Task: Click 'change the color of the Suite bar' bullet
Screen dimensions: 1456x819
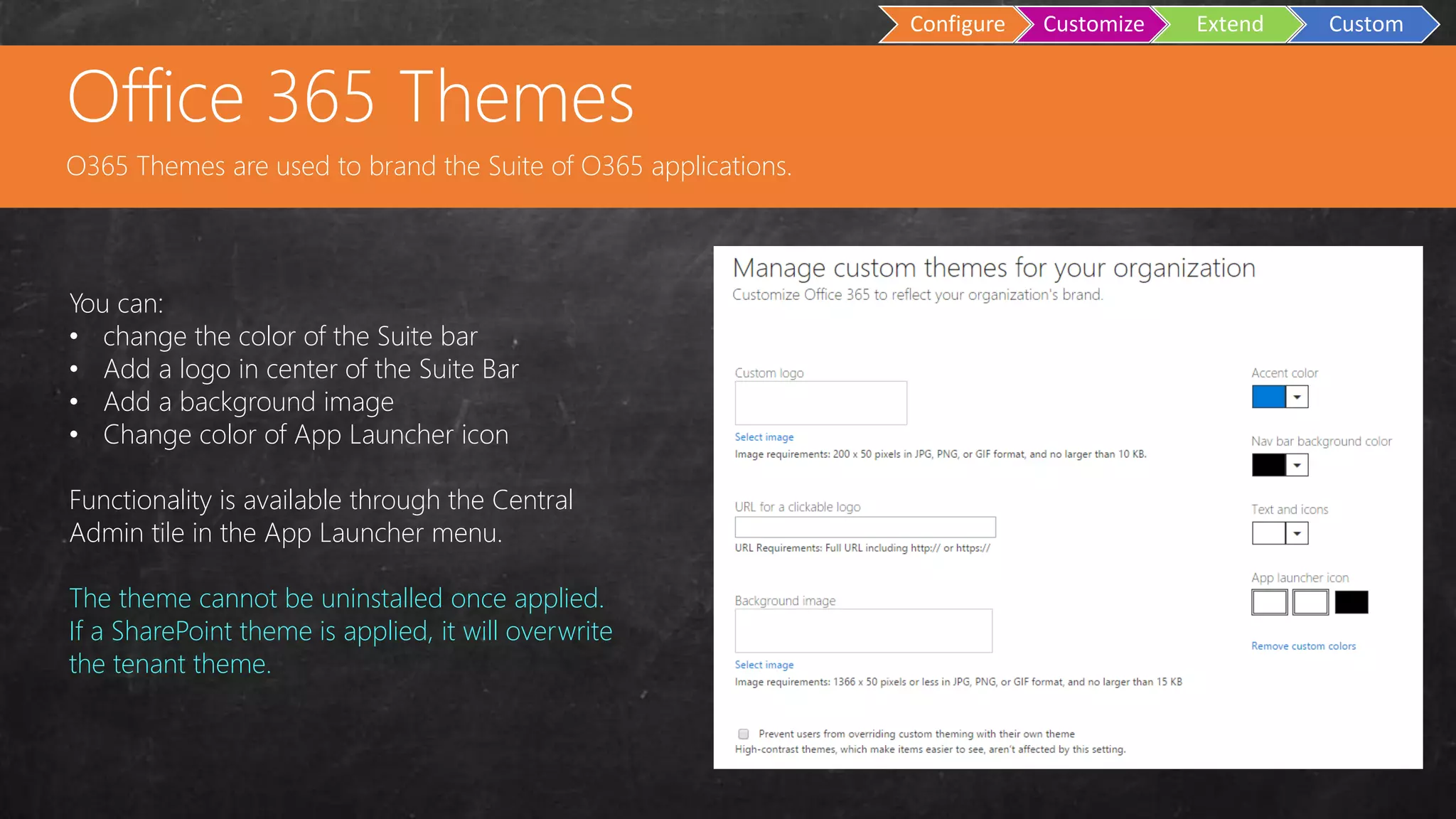Action: 290,336
